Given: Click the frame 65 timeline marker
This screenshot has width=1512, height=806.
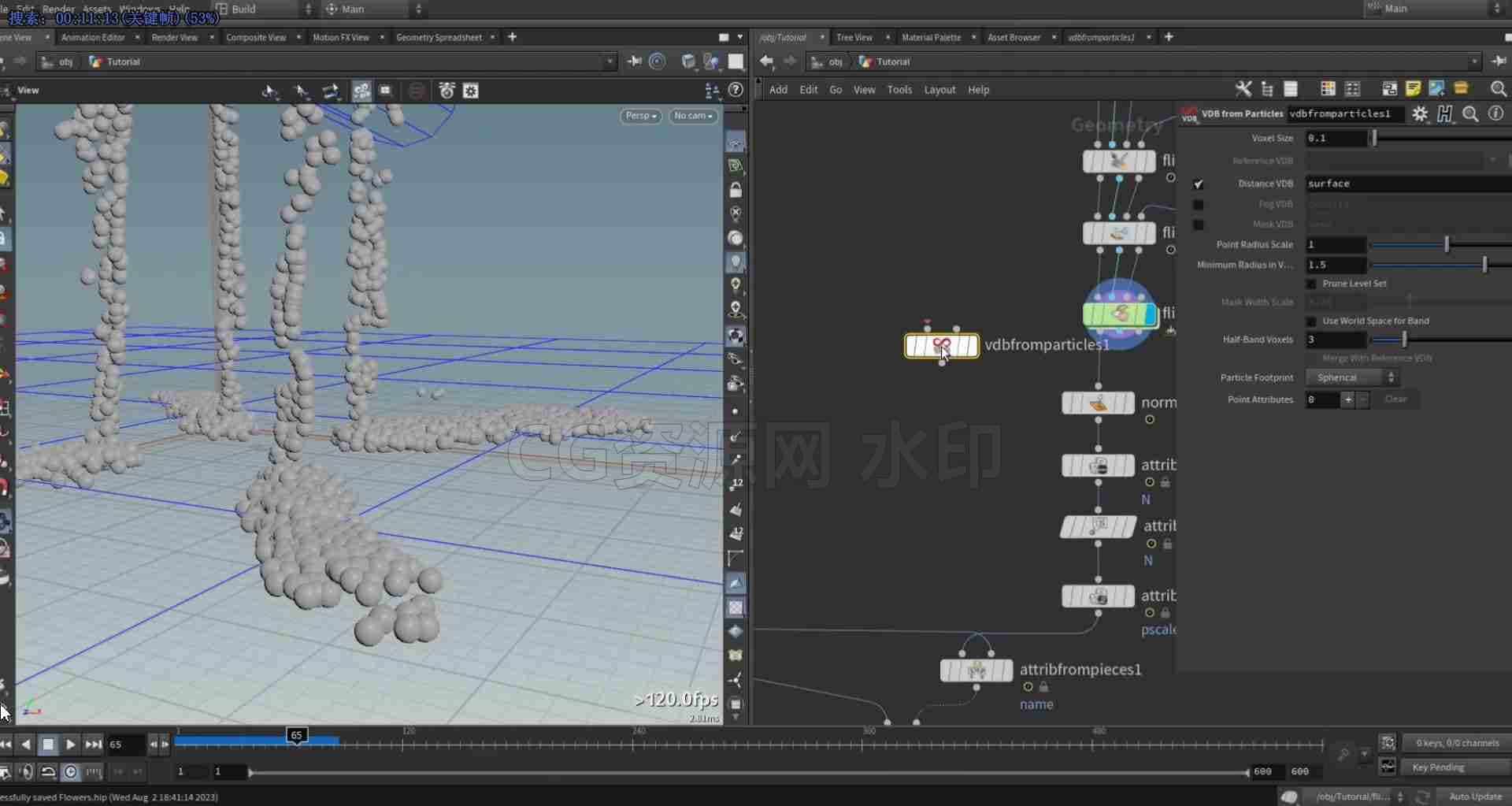Looking at the screenshot, I should coord(296,735).
